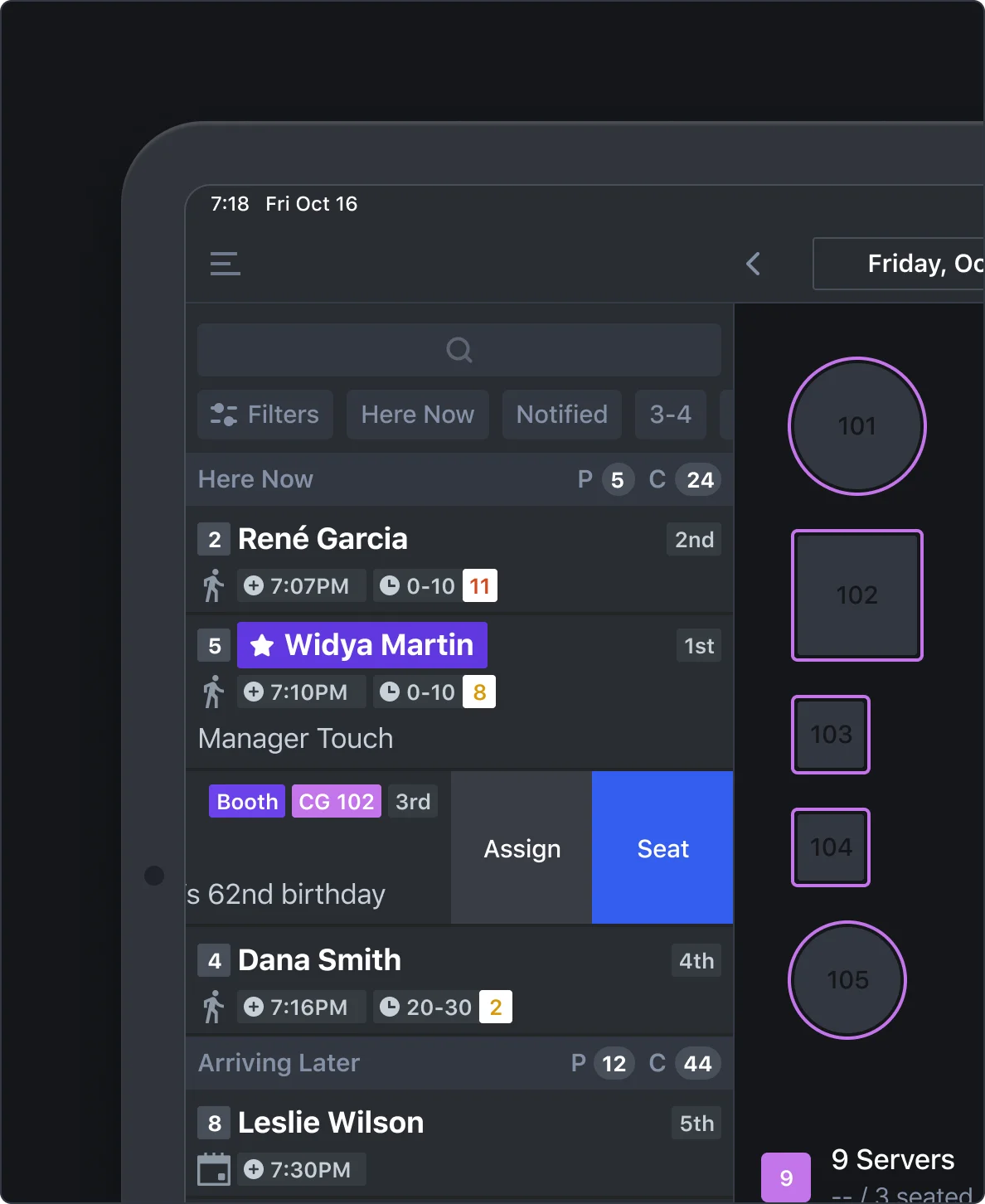The height and width of the screenshot is (1204, 985).
Task: Click the walk-in icon under René Garcia
Action: pyautogui.click(x=213, y=585)
